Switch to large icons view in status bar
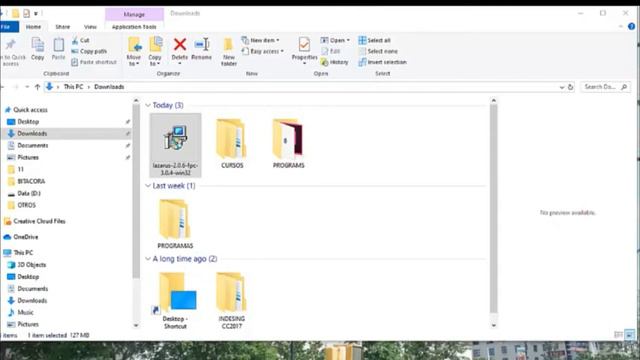Screen dimensions: 640x360 point(630,335)
